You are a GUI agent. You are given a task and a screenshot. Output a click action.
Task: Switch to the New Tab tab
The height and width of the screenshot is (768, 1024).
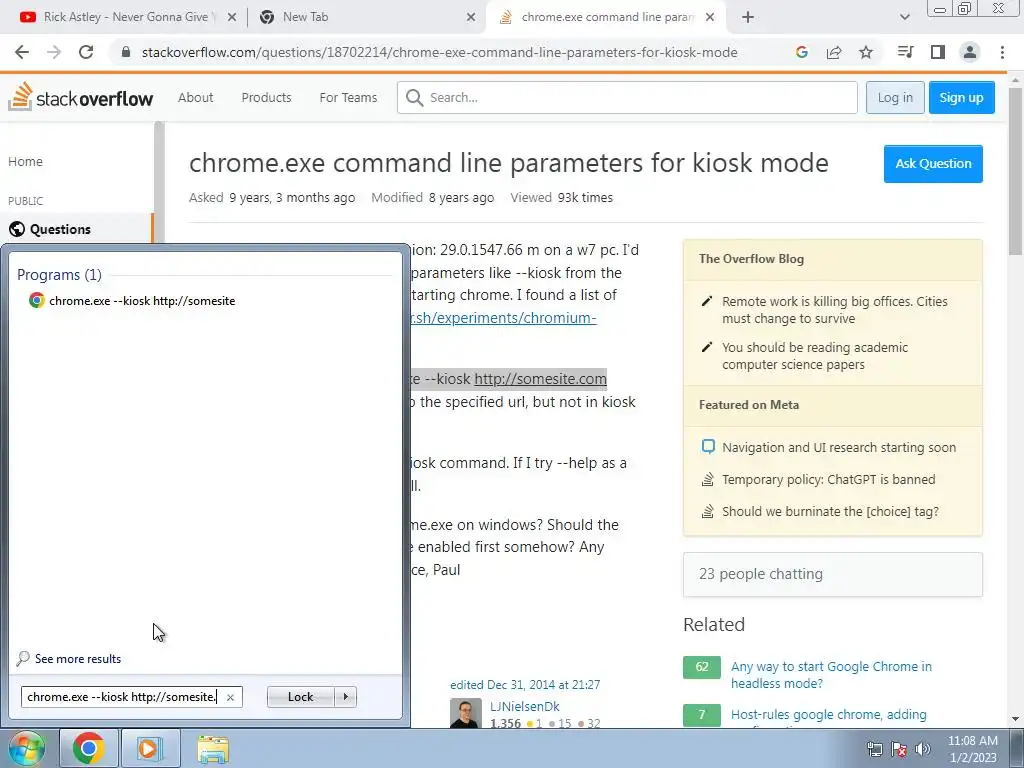[x=366, y=17]
